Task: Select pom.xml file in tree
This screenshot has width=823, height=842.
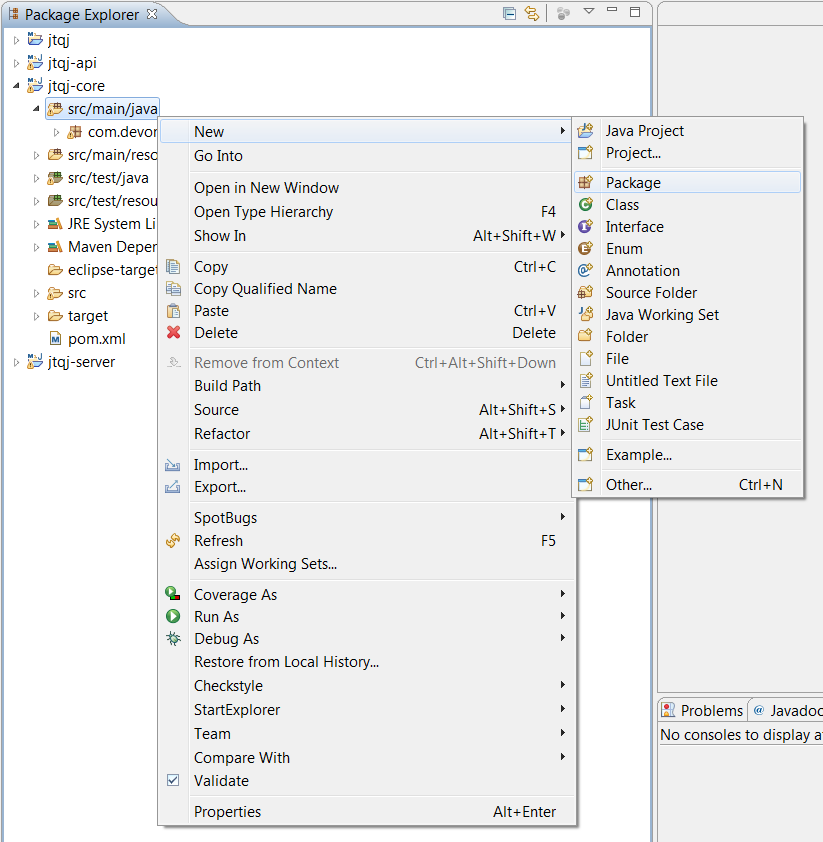Action: [x=96, y=339]
